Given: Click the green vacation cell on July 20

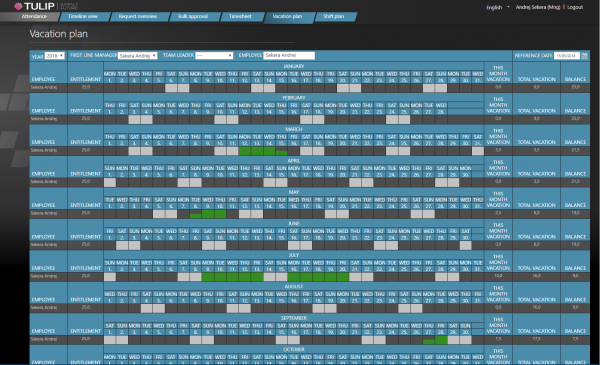Looking at the screenshot, I should coord(342,277).
